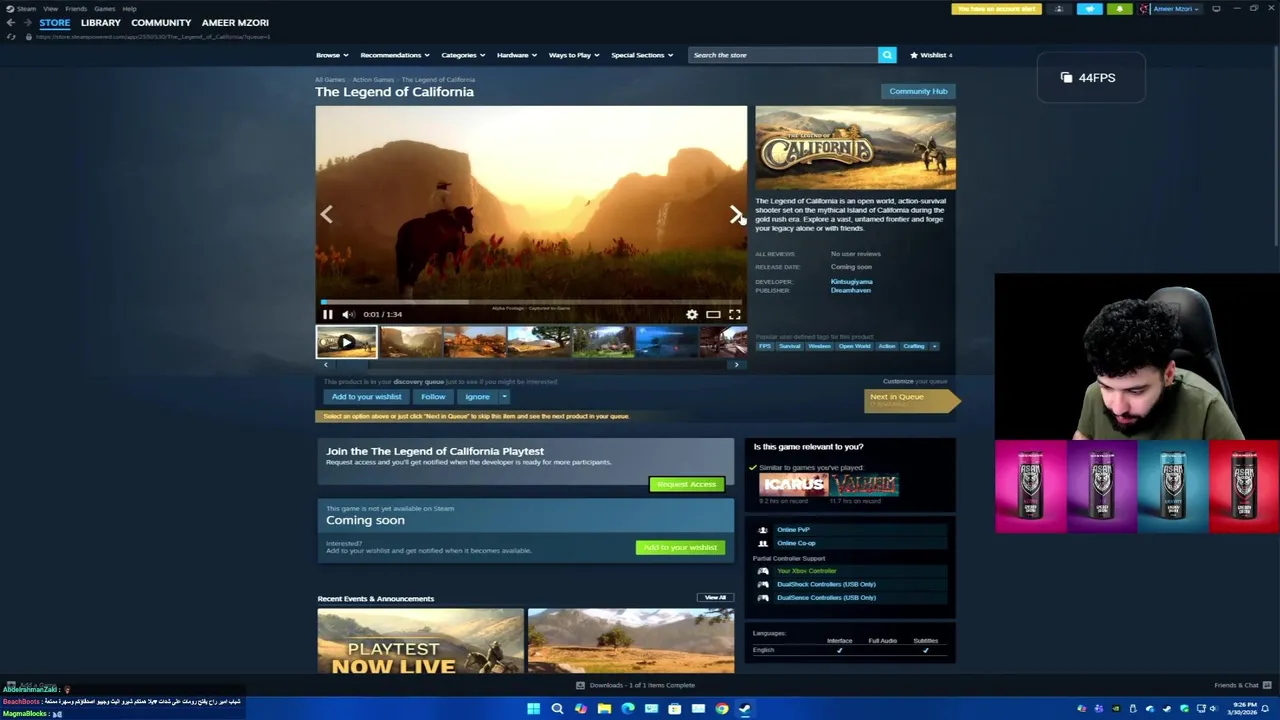Screen dimensions: 1280x720
Task: Open Big Picture mode monitor icon
Action: pyautogui.click(x=1216, y=9)
